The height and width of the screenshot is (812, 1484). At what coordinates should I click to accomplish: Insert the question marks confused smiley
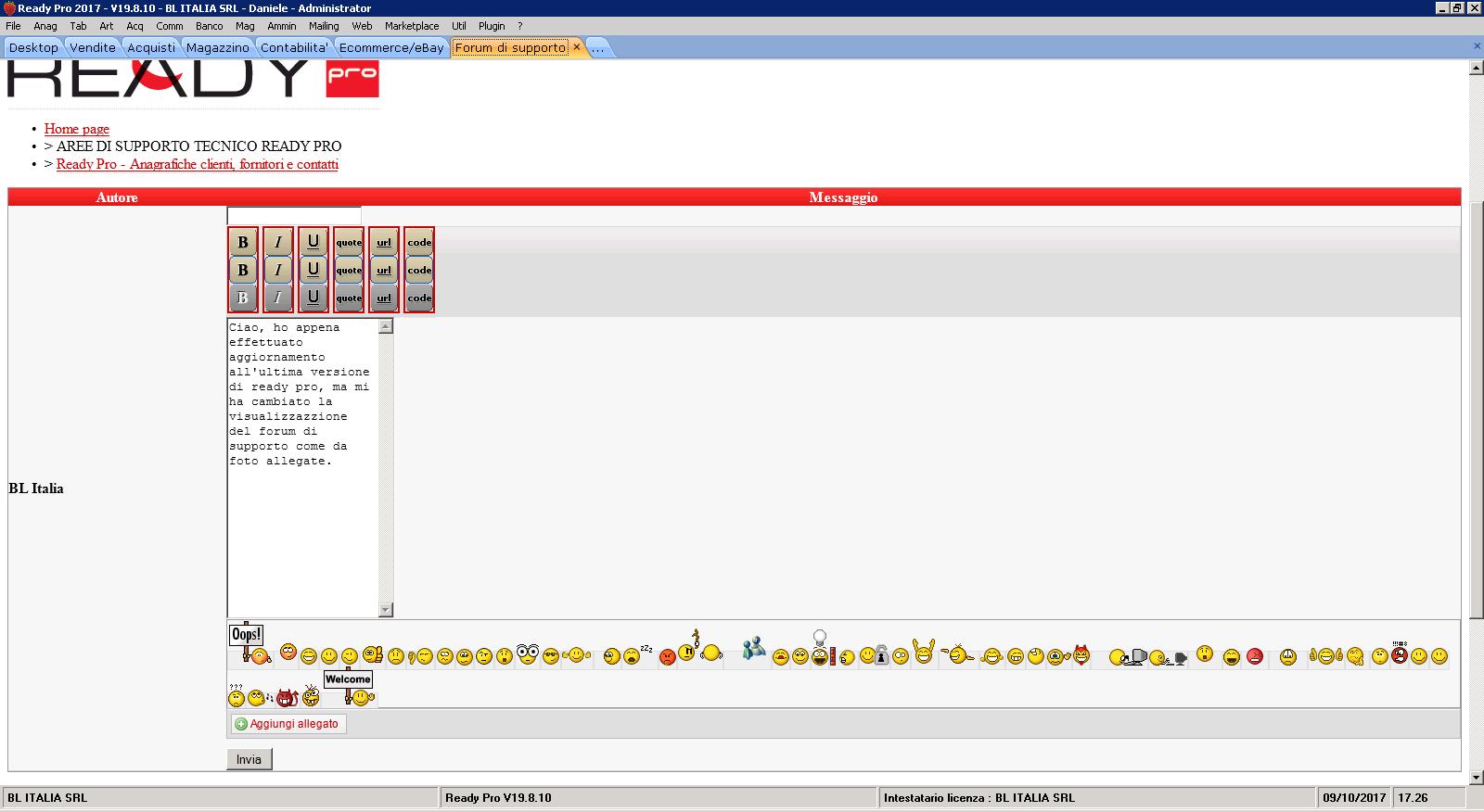point(237,695)
